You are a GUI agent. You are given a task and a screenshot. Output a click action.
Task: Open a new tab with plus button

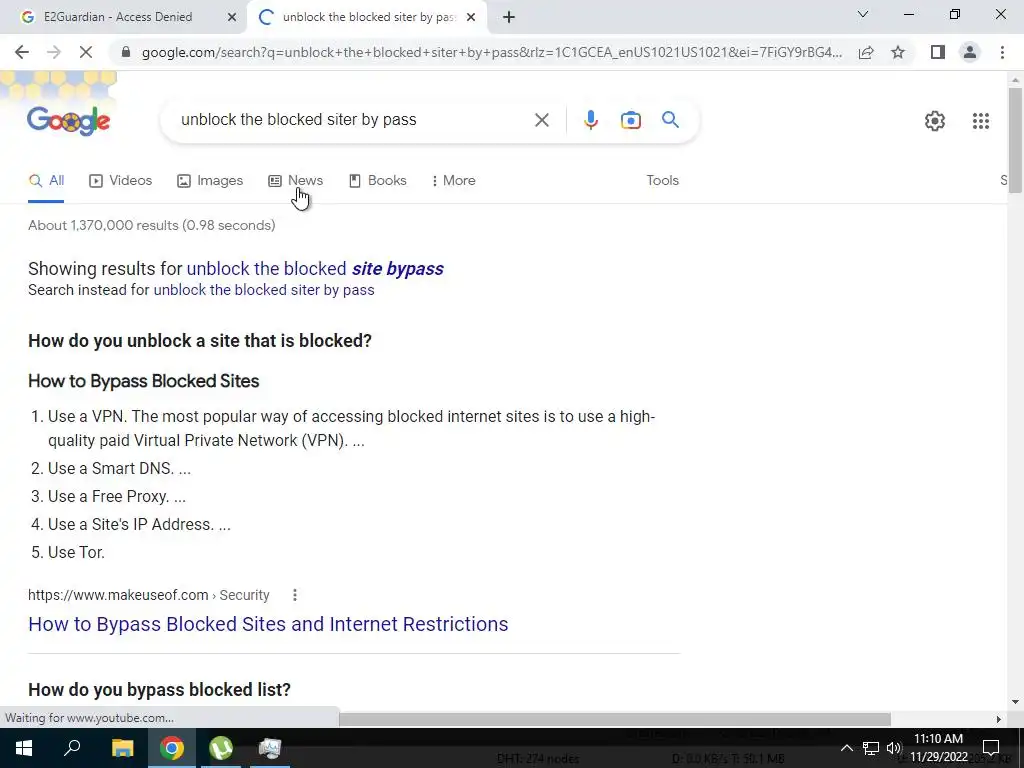[x=509, y=17]
